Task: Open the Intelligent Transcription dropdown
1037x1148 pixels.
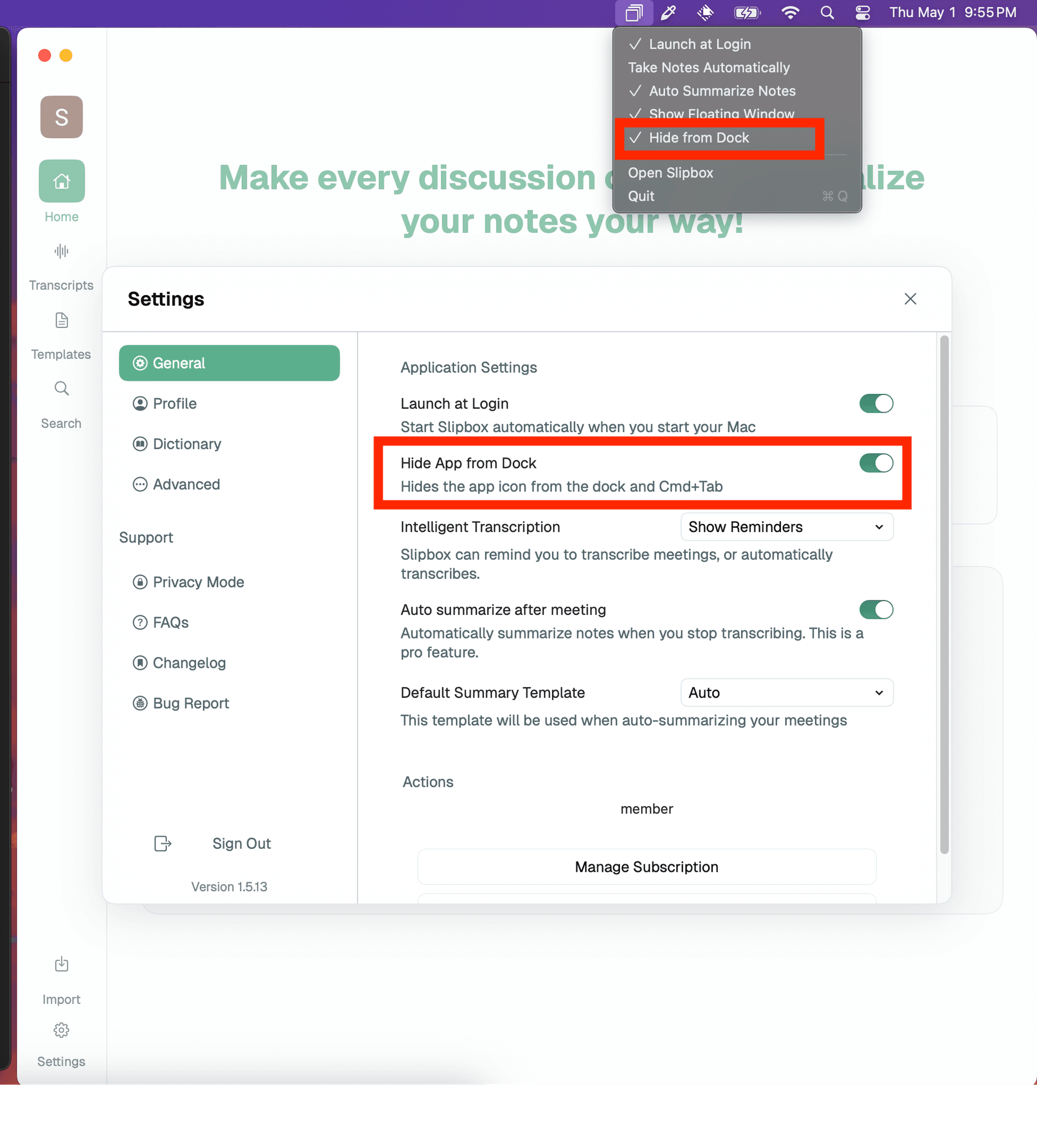Action: click(x=786, y=527)
